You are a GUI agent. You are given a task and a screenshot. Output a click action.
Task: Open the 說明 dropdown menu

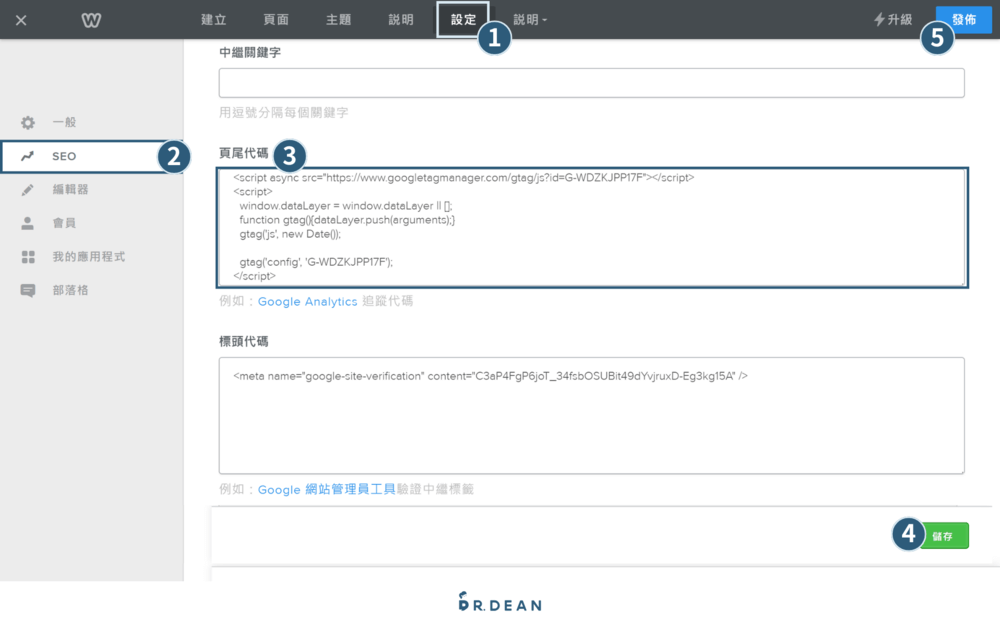527,19
